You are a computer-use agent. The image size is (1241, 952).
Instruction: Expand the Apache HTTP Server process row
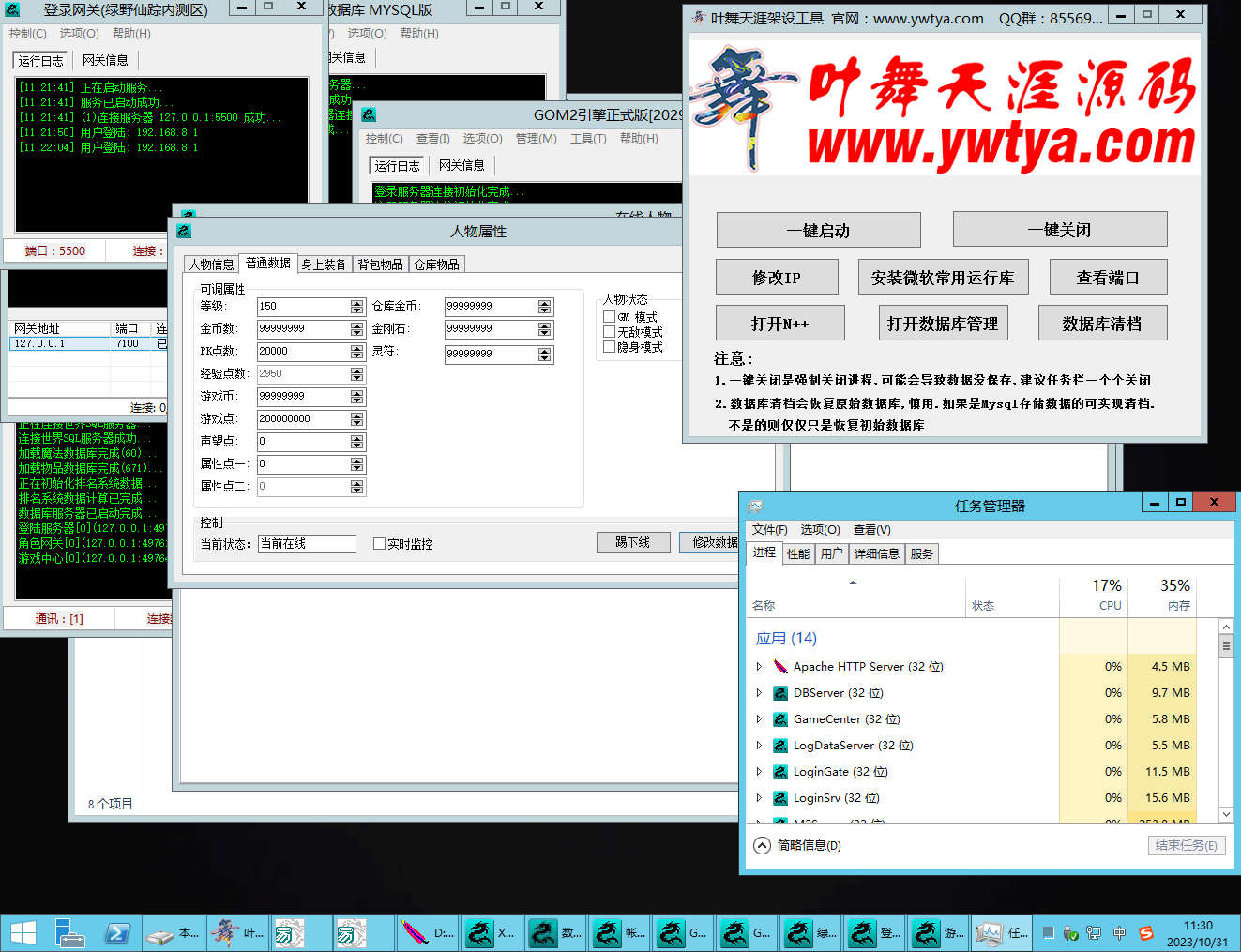pyautogui.click(x=759, y=667)
